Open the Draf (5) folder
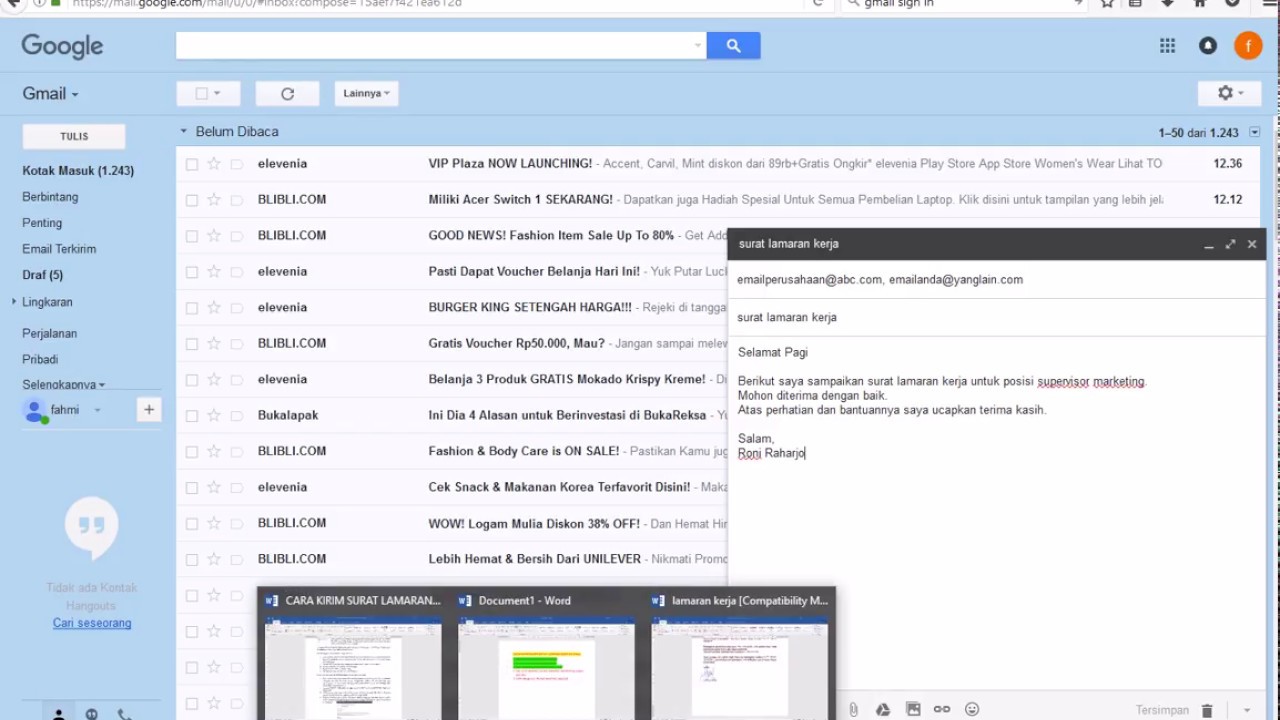The height and width of the screenshot is (720, 1280). pyautogui.click(x=42, y=275)
